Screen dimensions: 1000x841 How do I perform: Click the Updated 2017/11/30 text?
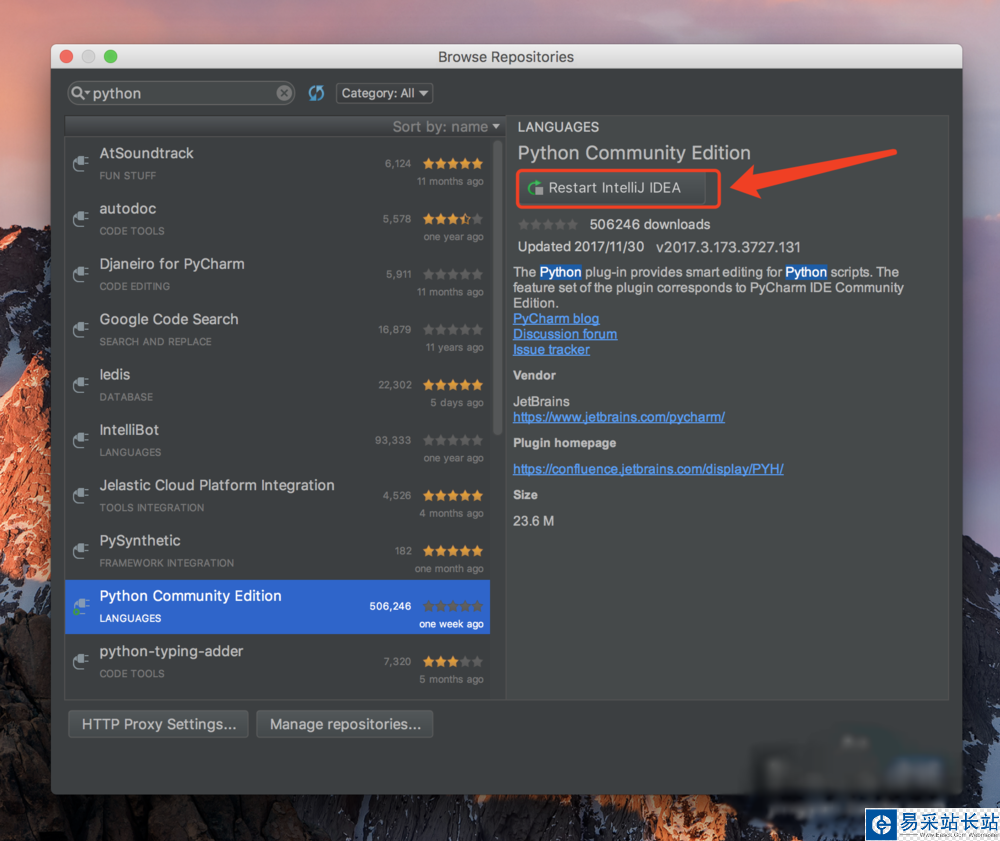click(580, 247)
